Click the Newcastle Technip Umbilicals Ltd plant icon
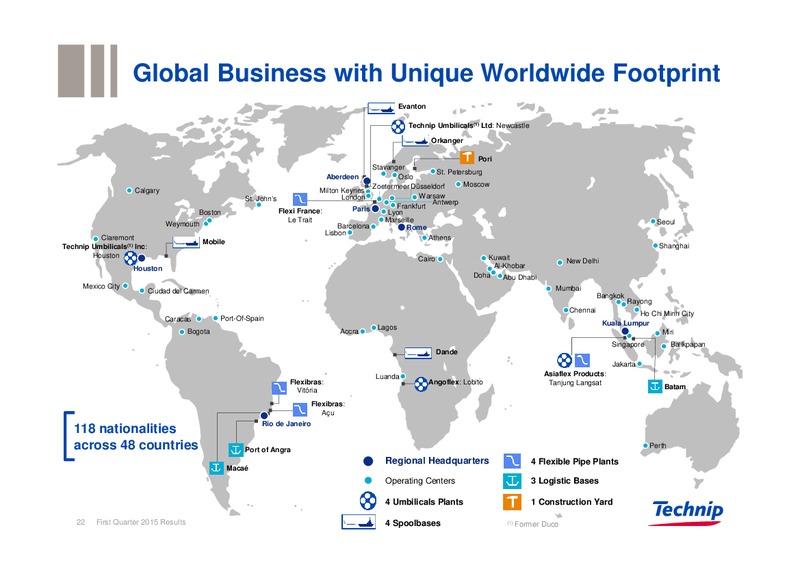This screenshot has height=565, width=800. [x=398, y=126]
